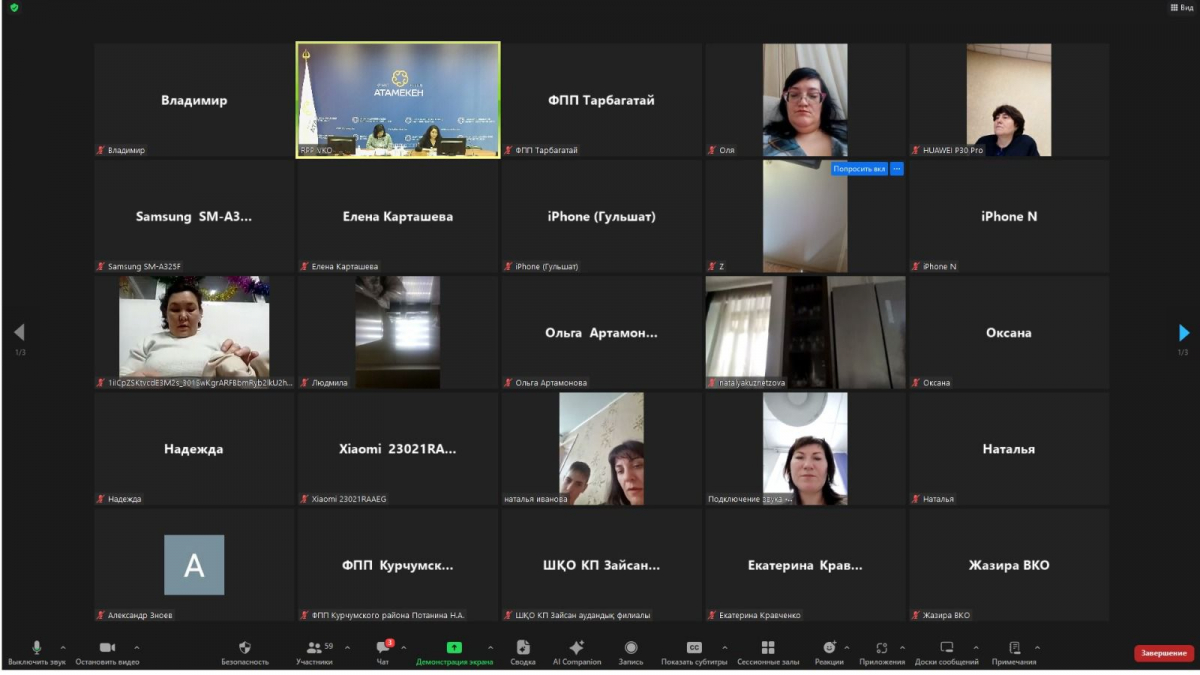This screenshot has width=1200, height=675.
Task: Open the Сводка summary tool
Action: (523, 653)
